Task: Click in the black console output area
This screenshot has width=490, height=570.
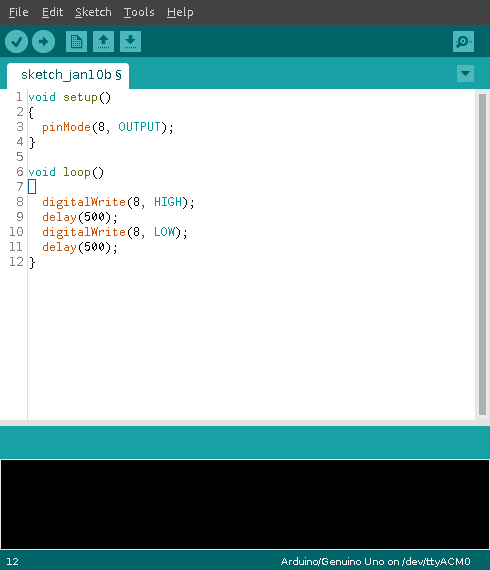Action: [245, 504]
